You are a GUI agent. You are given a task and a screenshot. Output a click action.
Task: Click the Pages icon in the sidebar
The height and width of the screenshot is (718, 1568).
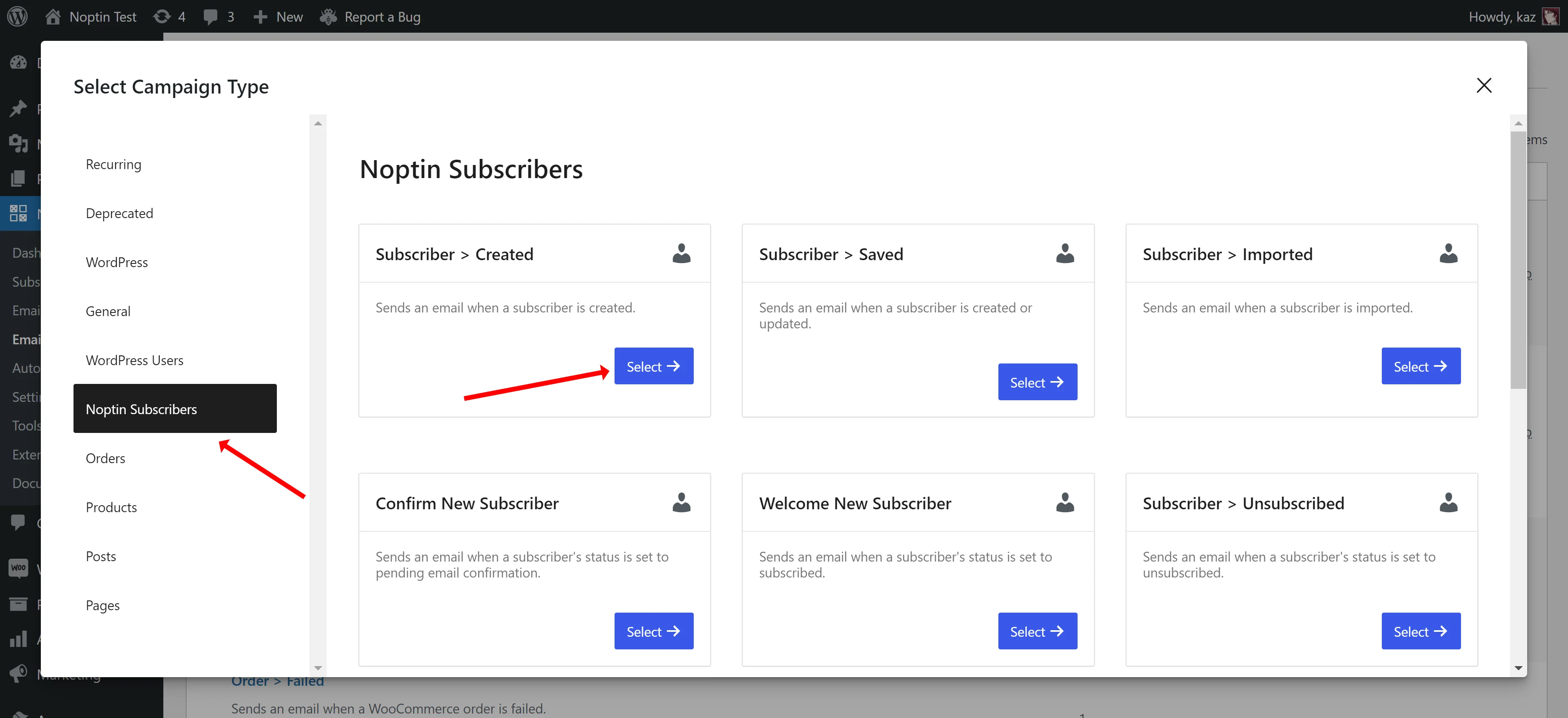pos(18,178)
